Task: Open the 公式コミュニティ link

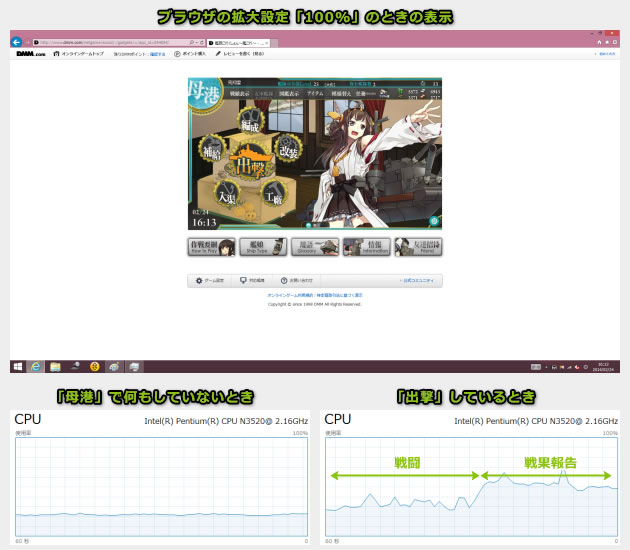Action: coord(417,280)
